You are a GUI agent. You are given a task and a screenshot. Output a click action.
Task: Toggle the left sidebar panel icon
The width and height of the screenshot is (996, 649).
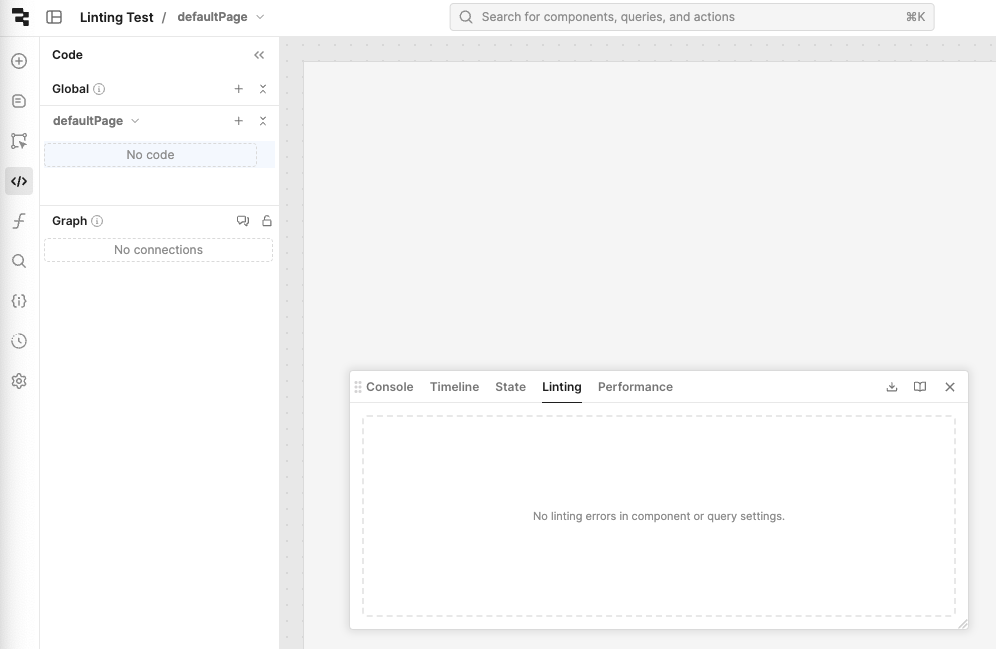tap(54, 17)
